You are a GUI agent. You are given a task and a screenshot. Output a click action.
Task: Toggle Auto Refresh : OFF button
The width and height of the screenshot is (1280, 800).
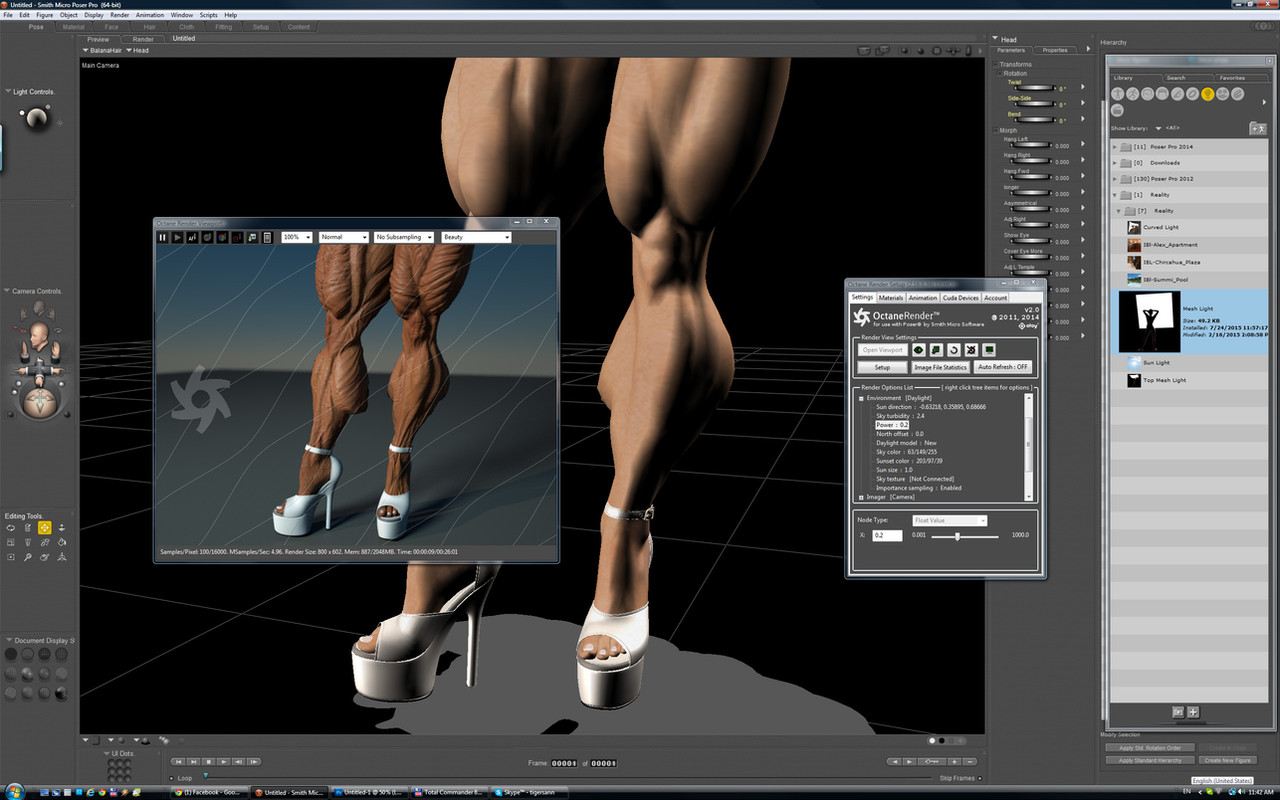click(1002, 367)
